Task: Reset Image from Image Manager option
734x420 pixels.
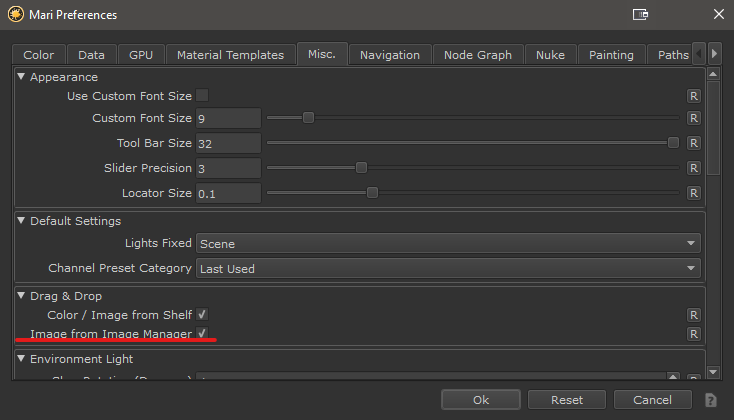Action: [693, 334]
